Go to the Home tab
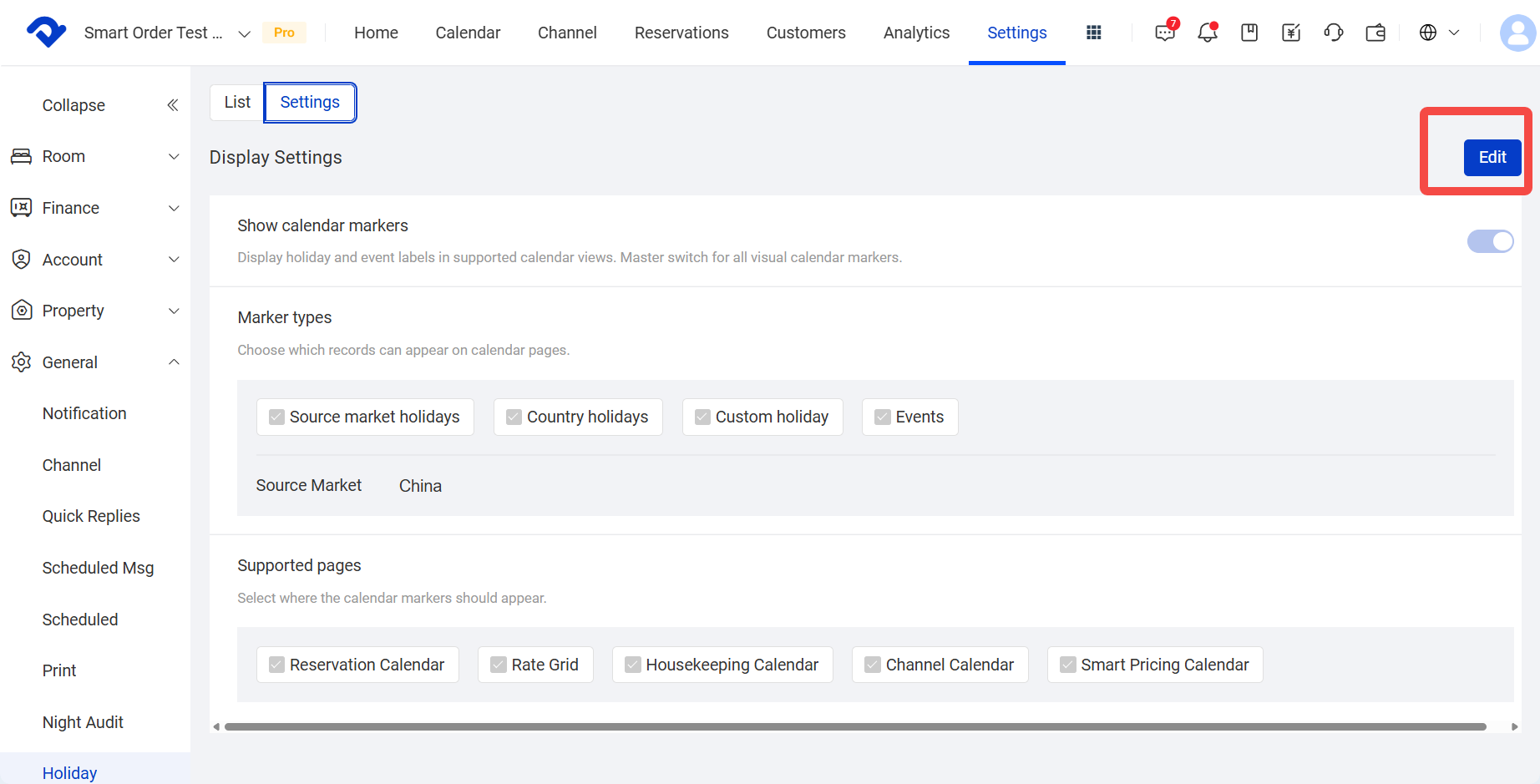Screen dimensions: 1540x784 376,33
